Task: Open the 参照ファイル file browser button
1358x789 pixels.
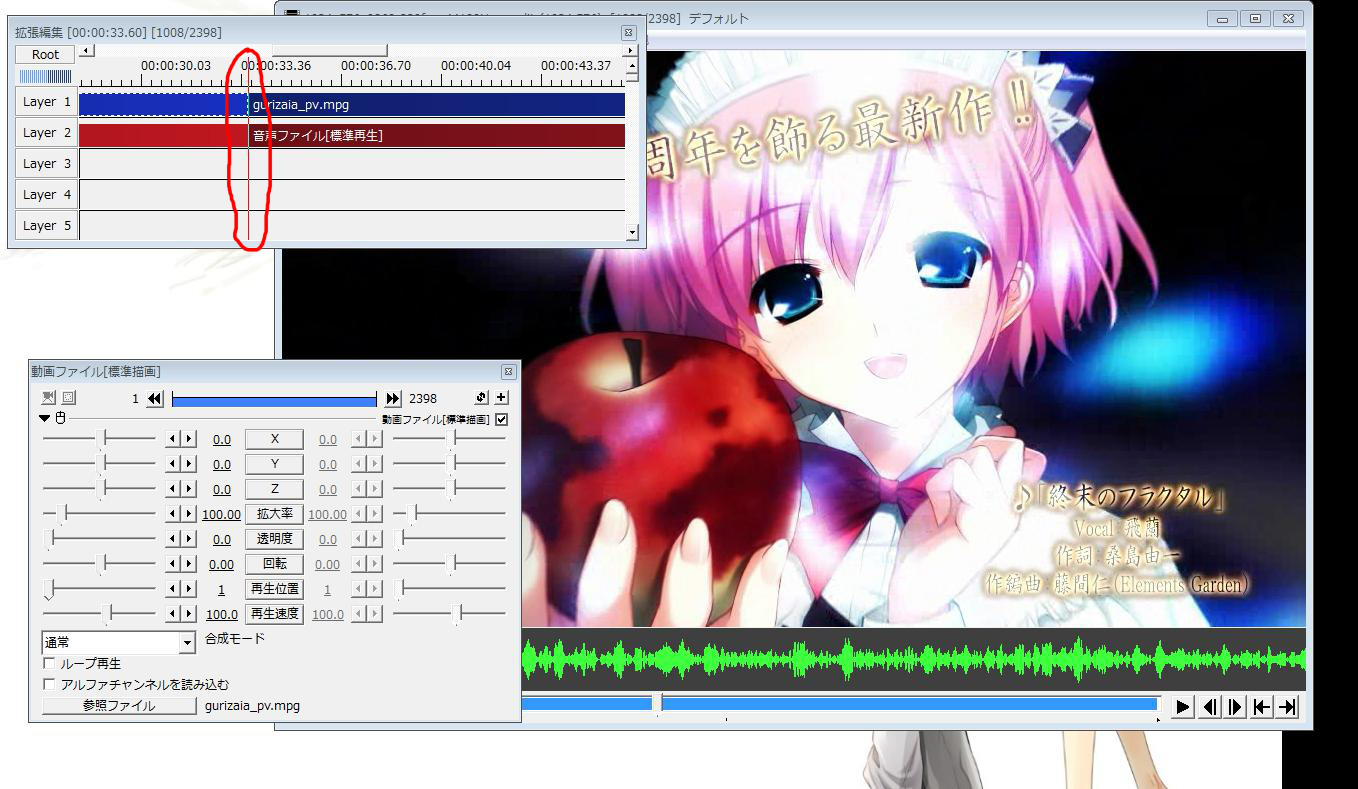Action: coord(119,706)
